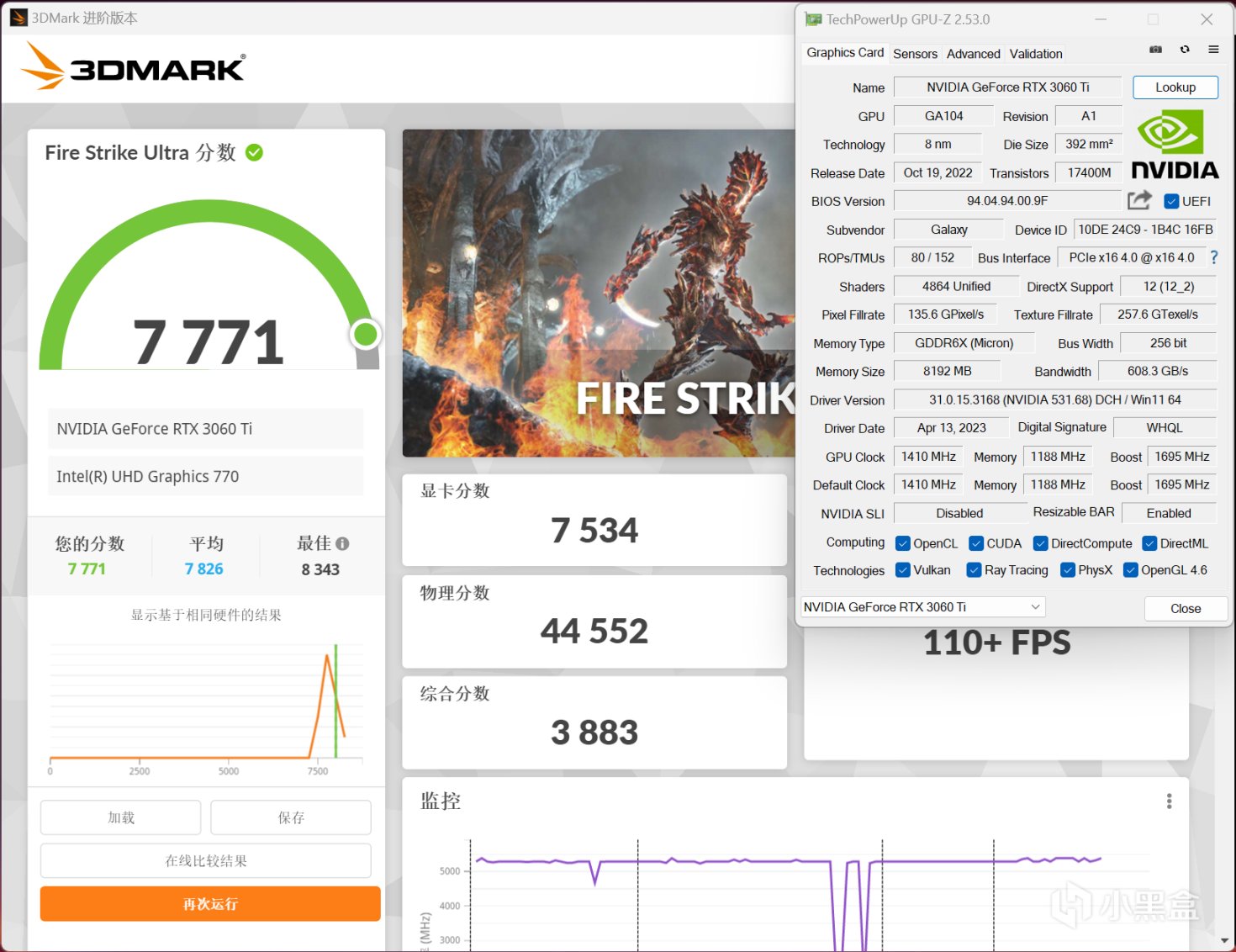Click the NVIDIA GeForce RTX 3060 Ti row in 3DMark

tap(206, 429)
